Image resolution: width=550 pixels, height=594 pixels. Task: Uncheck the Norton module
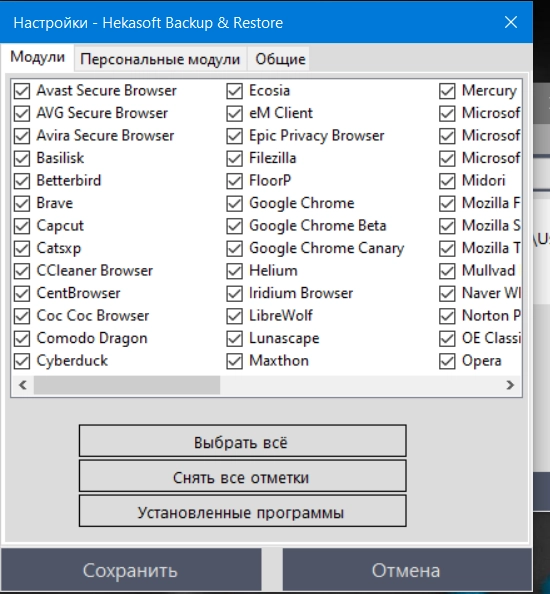pos(447,316)
